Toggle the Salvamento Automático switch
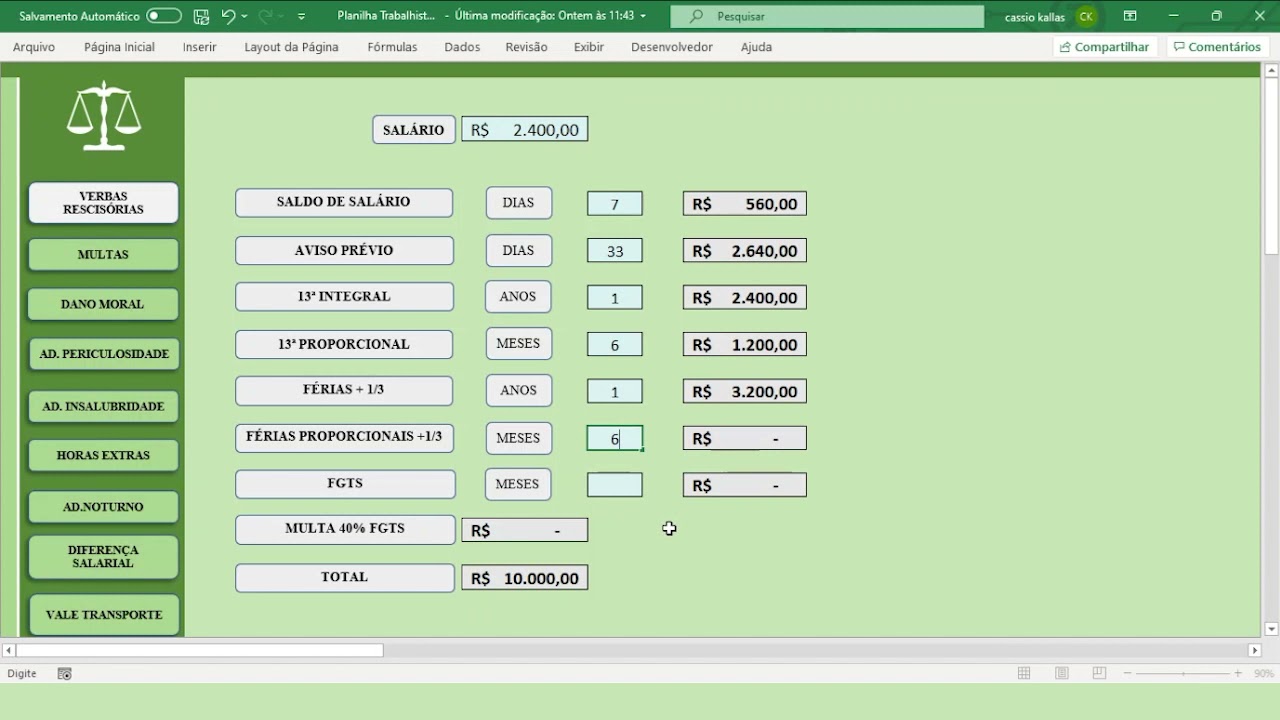Image resolution: width=1280 pixels, height=720 pixels. tap(164, 16)
